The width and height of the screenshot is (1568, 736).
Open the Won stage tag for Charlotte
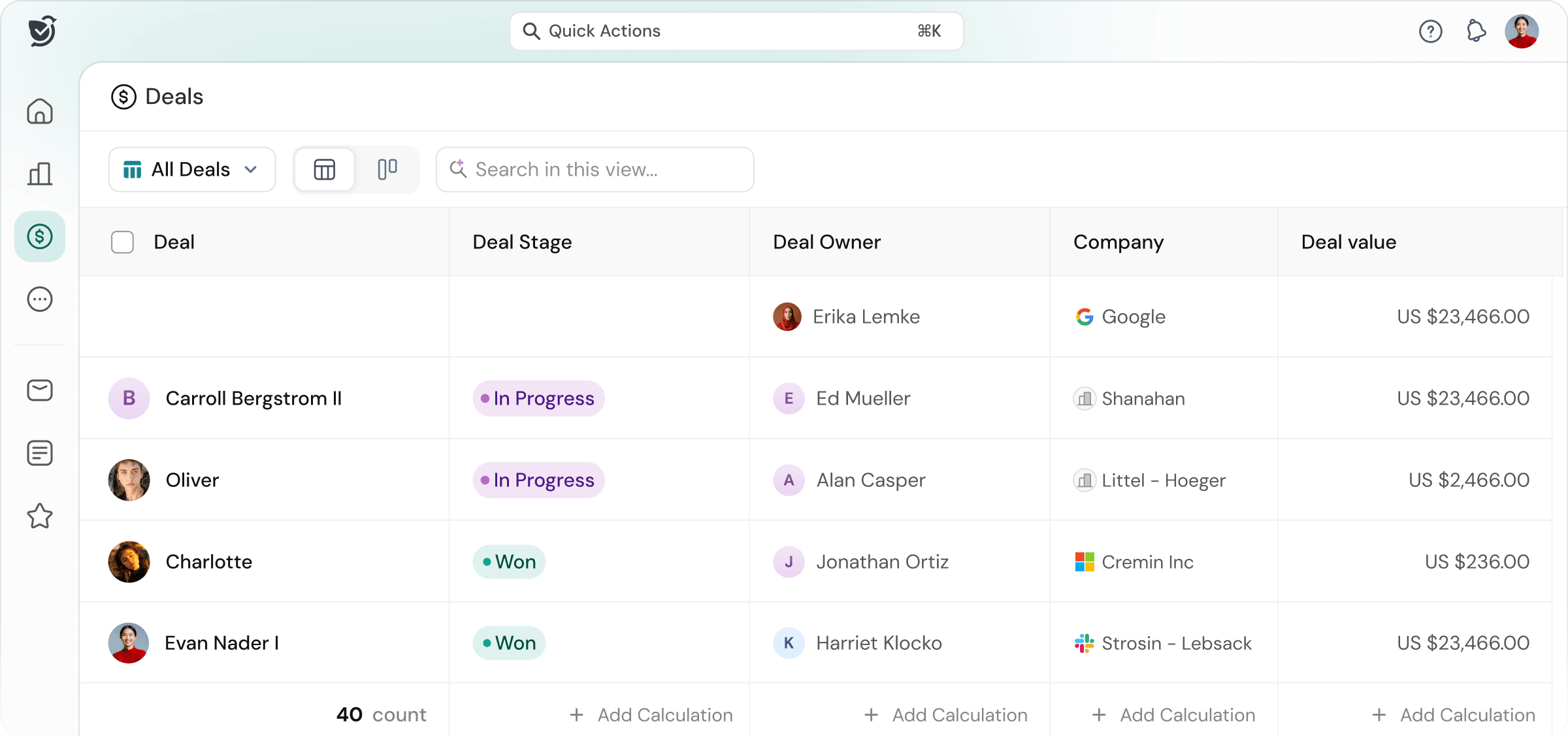click(509, 561)
